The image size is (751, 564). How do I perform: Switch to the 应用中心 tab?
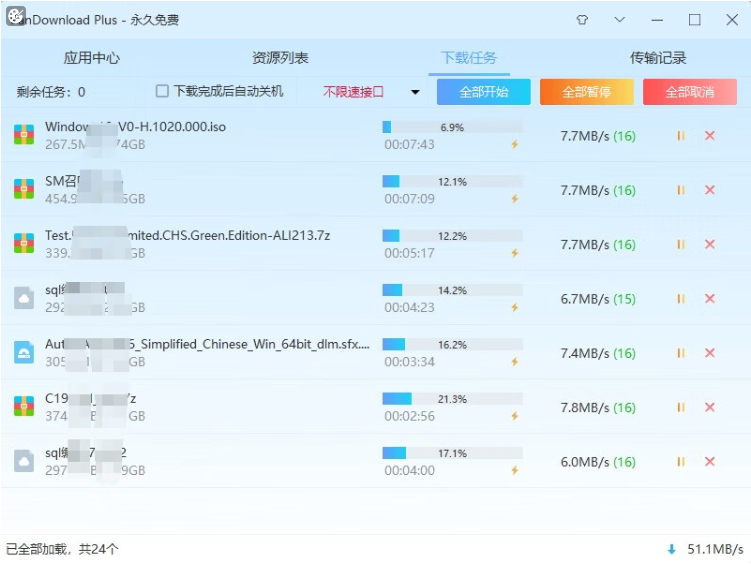(91, 58)
